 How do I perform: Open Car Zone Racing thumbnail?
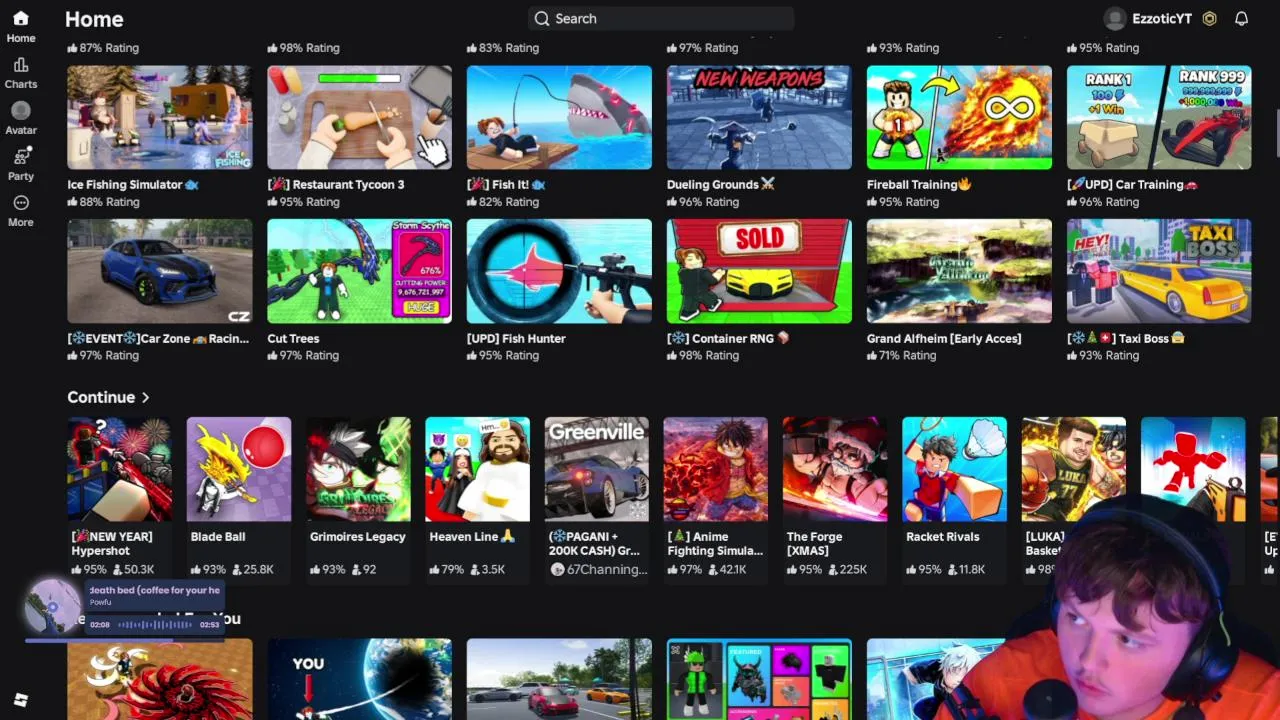159,271
